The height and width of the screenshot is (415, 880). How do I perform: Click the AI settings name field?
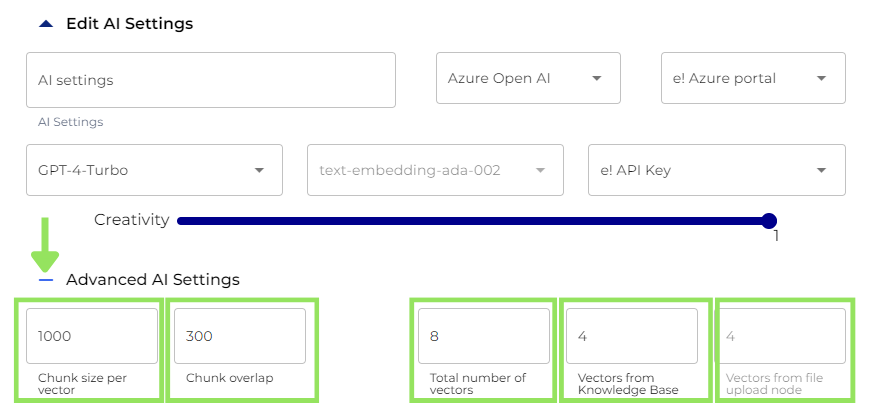210,80
